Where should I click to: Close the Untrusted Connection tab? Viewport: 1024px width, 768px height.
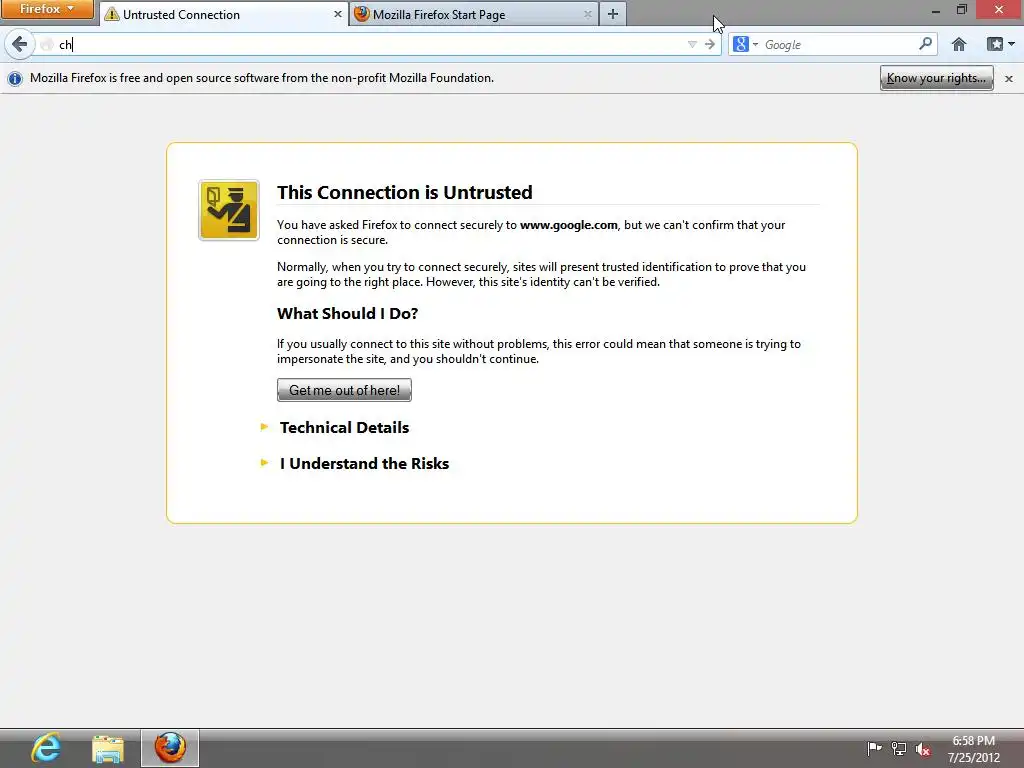pyautogui.click(x=338, y=14)
